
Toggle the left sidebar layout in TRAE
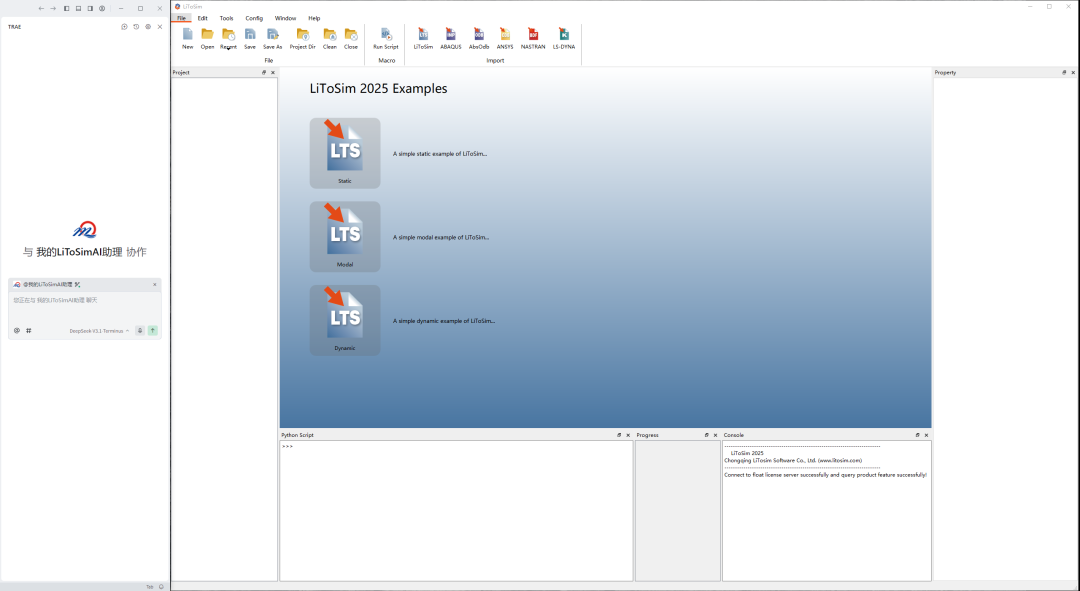point(67,8)
